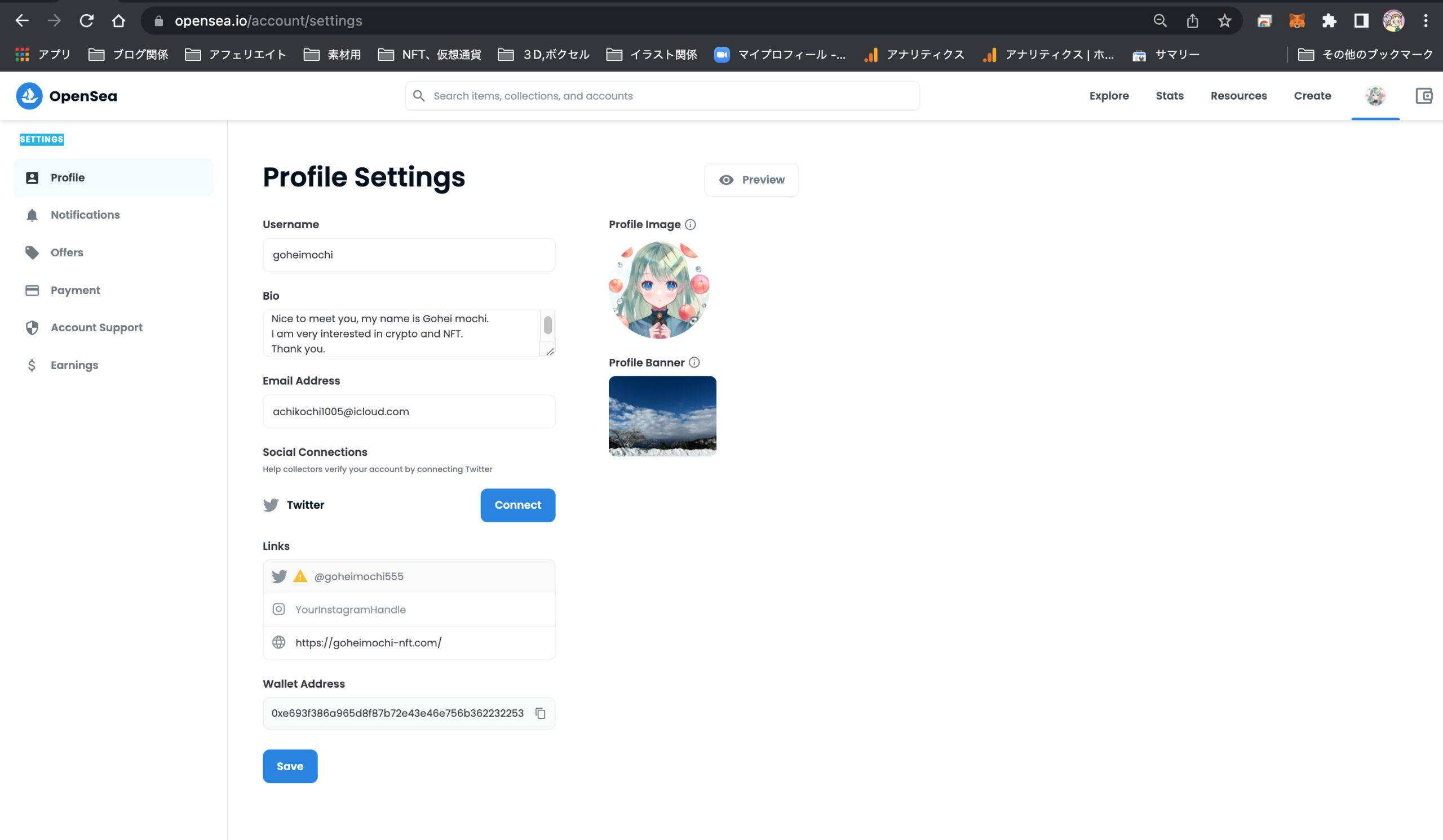
Task: Open Chrome extensions puzzle icon
Action: [1329, 21]
